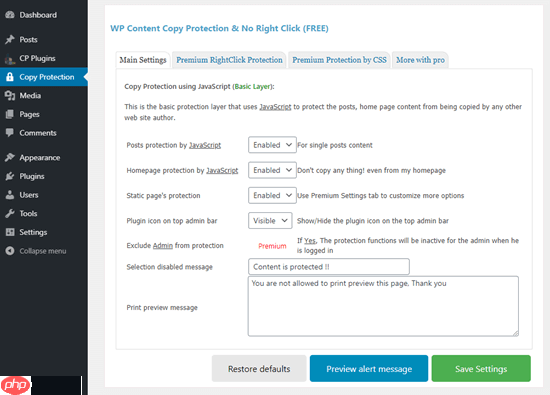Switch to Premium Protection by CSS tab
Image resolution: width=550 pixels, height=395 pixels.
pyautogui.click(x=339, y=60)
